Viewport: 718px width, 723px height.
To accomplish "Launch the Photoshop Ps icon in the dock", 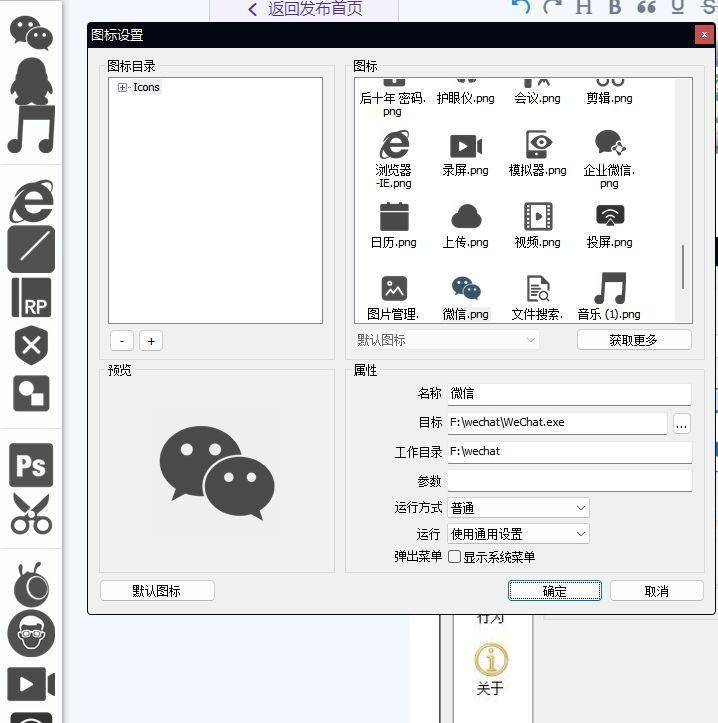I will (31, 465).
